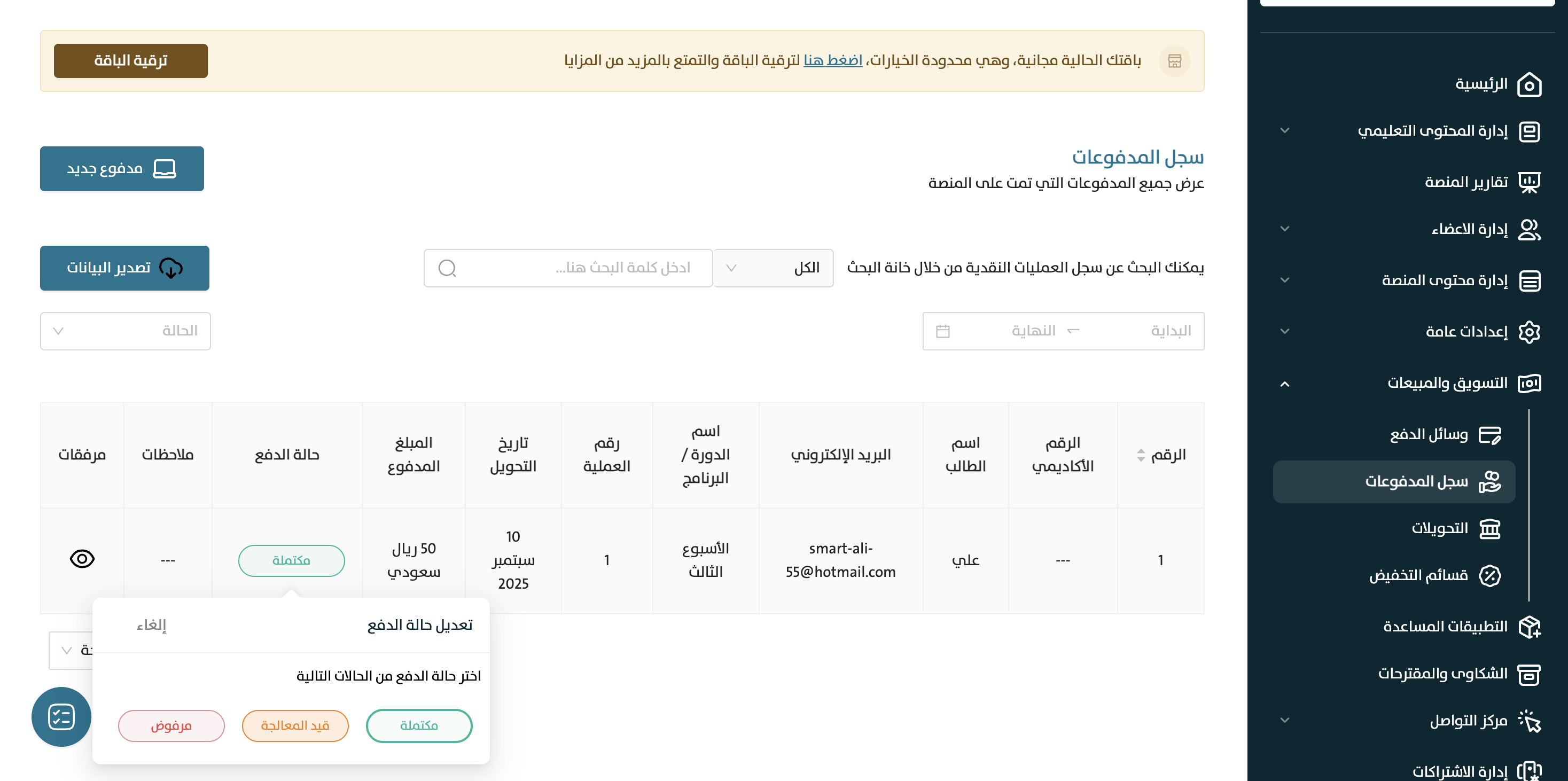Open 'الشكاوى والمقترحات' sidebar menu item
1568x781 pixels.
pyautogui.click(x=1442, y=673)
